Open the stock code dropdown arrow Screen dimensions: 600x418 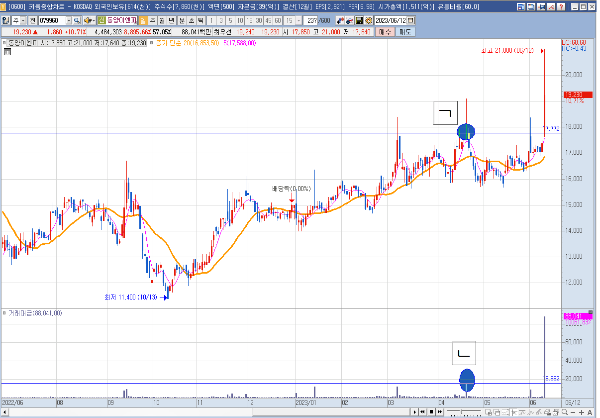click(69, 20)
